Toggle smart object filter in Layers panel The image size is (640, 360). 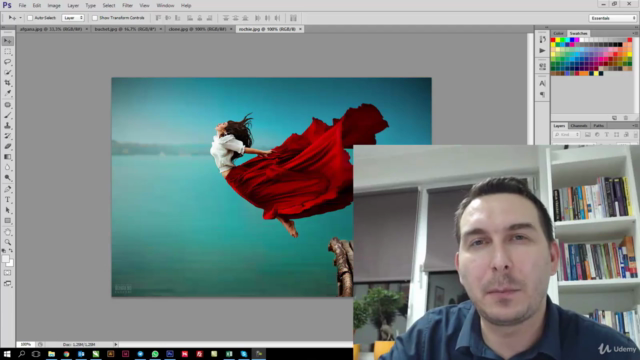pos(626,135)
